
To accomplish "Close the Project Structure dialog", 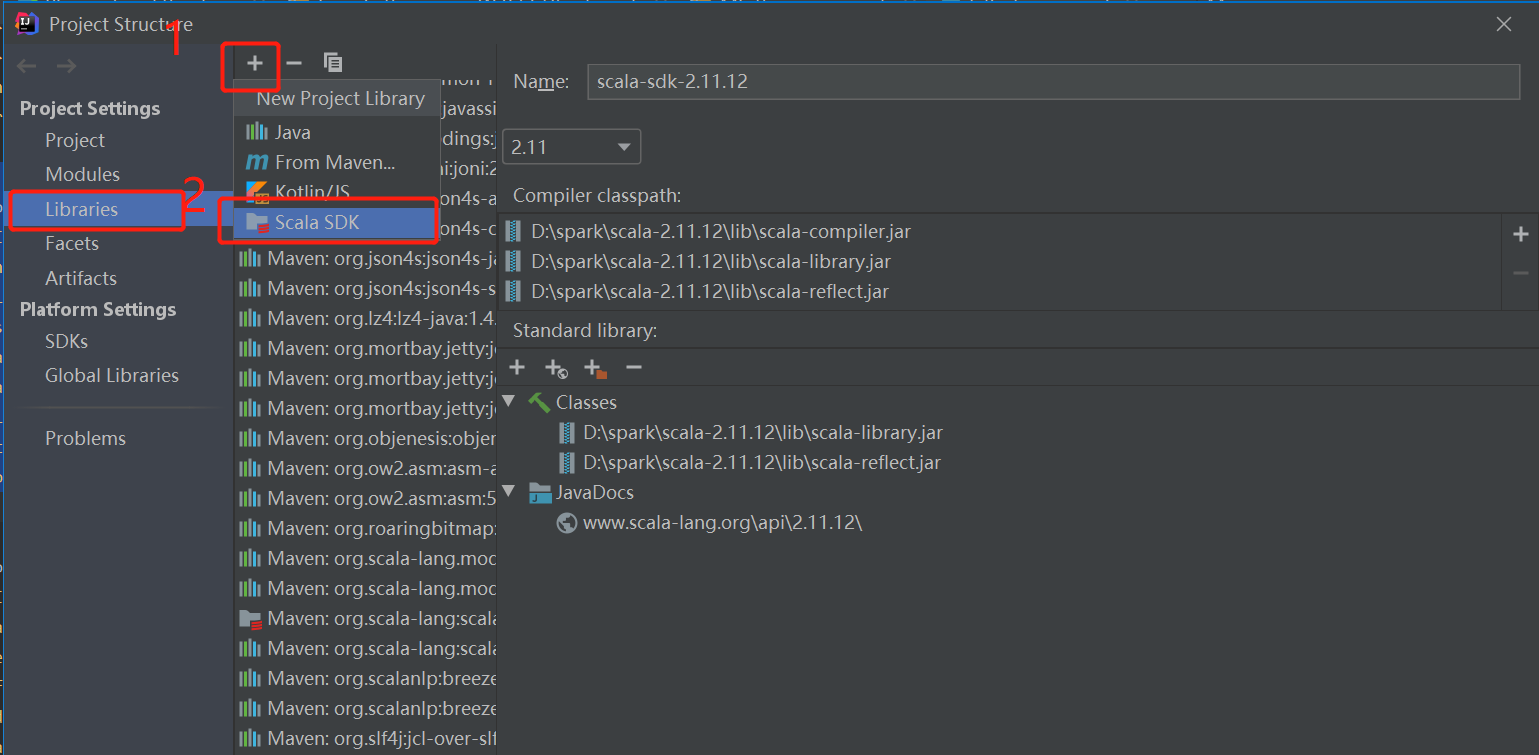I will (1503, 24).
